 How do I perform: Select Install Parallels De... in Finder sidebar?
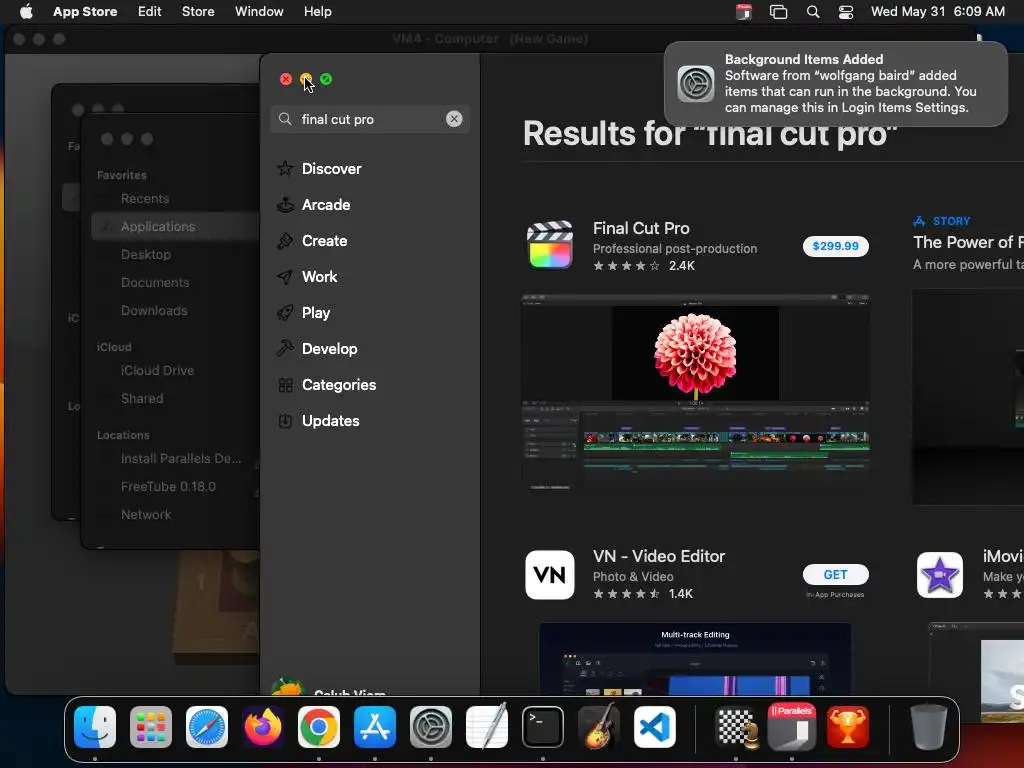coord(181,458)
